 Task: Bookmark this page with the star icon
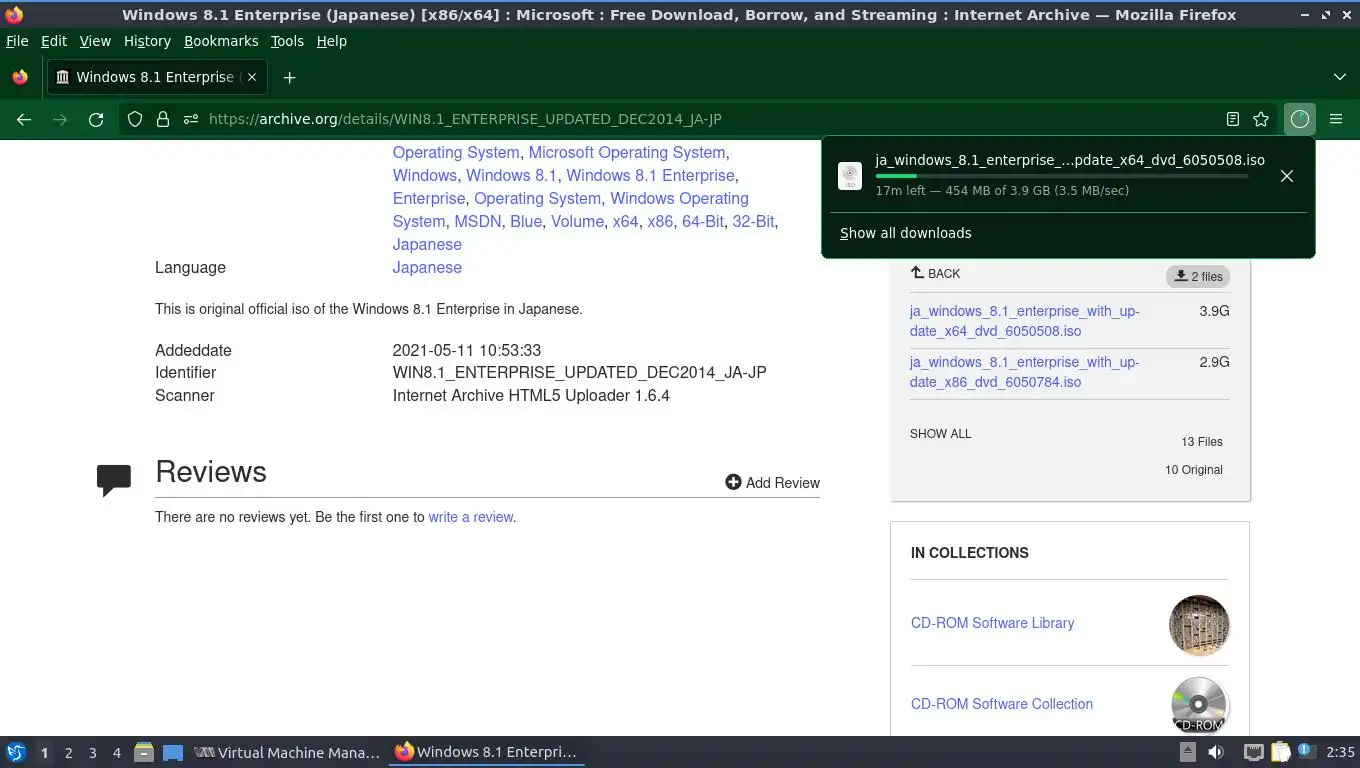(1261, 119)
